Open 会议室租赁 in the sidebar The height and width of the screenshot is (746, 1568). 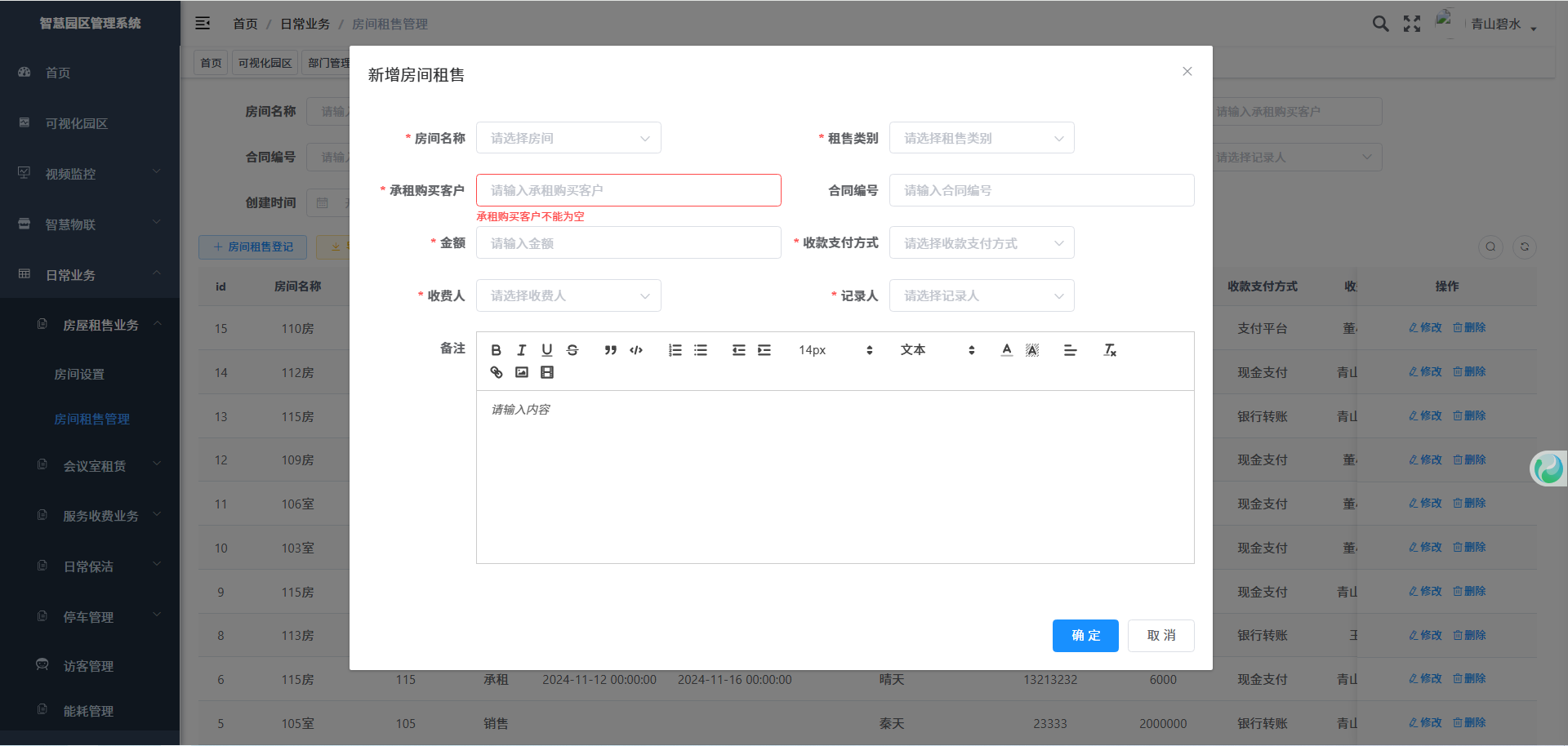click(95, 466)
